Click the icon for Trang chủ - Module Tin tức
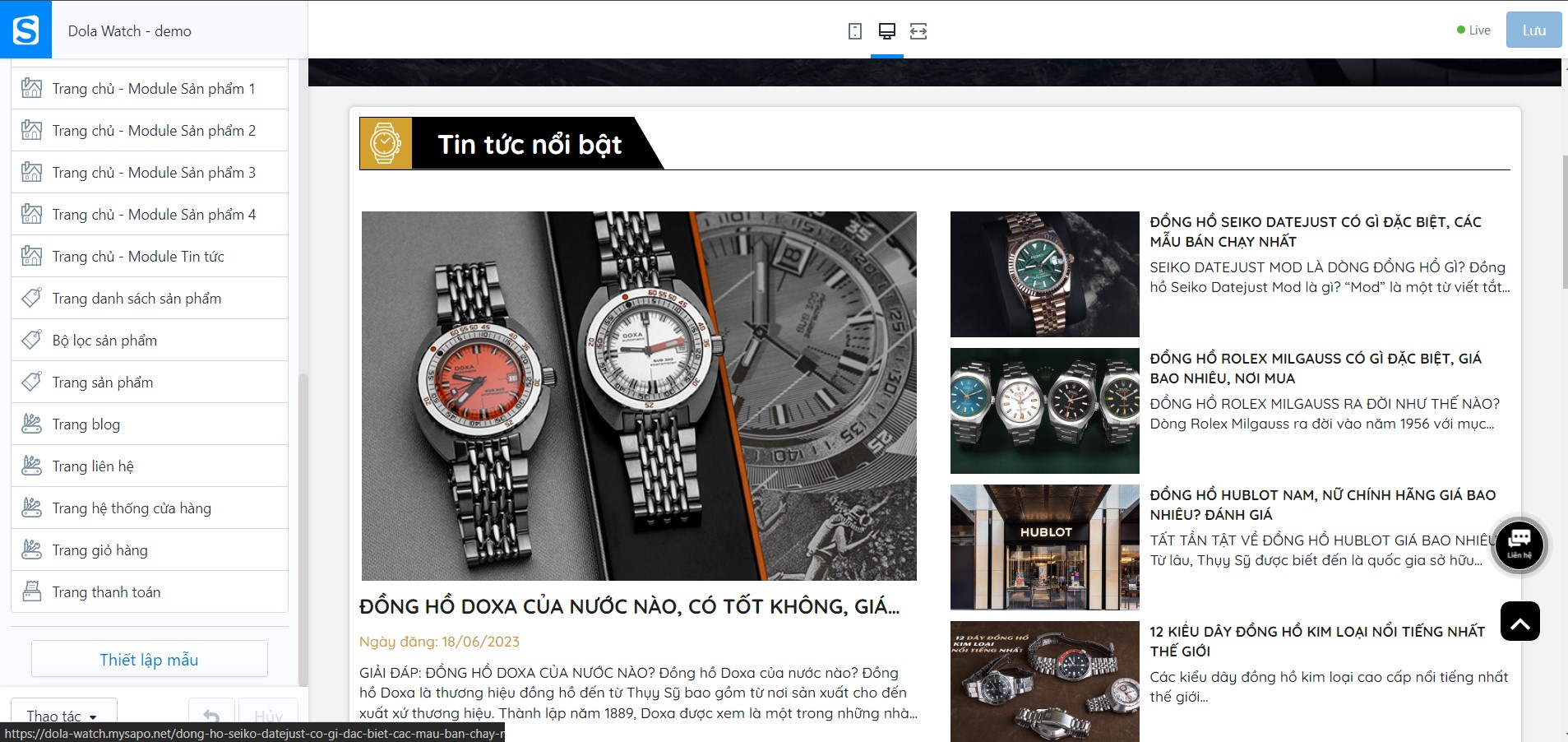The image size is (1568, 742). point(31,256)
